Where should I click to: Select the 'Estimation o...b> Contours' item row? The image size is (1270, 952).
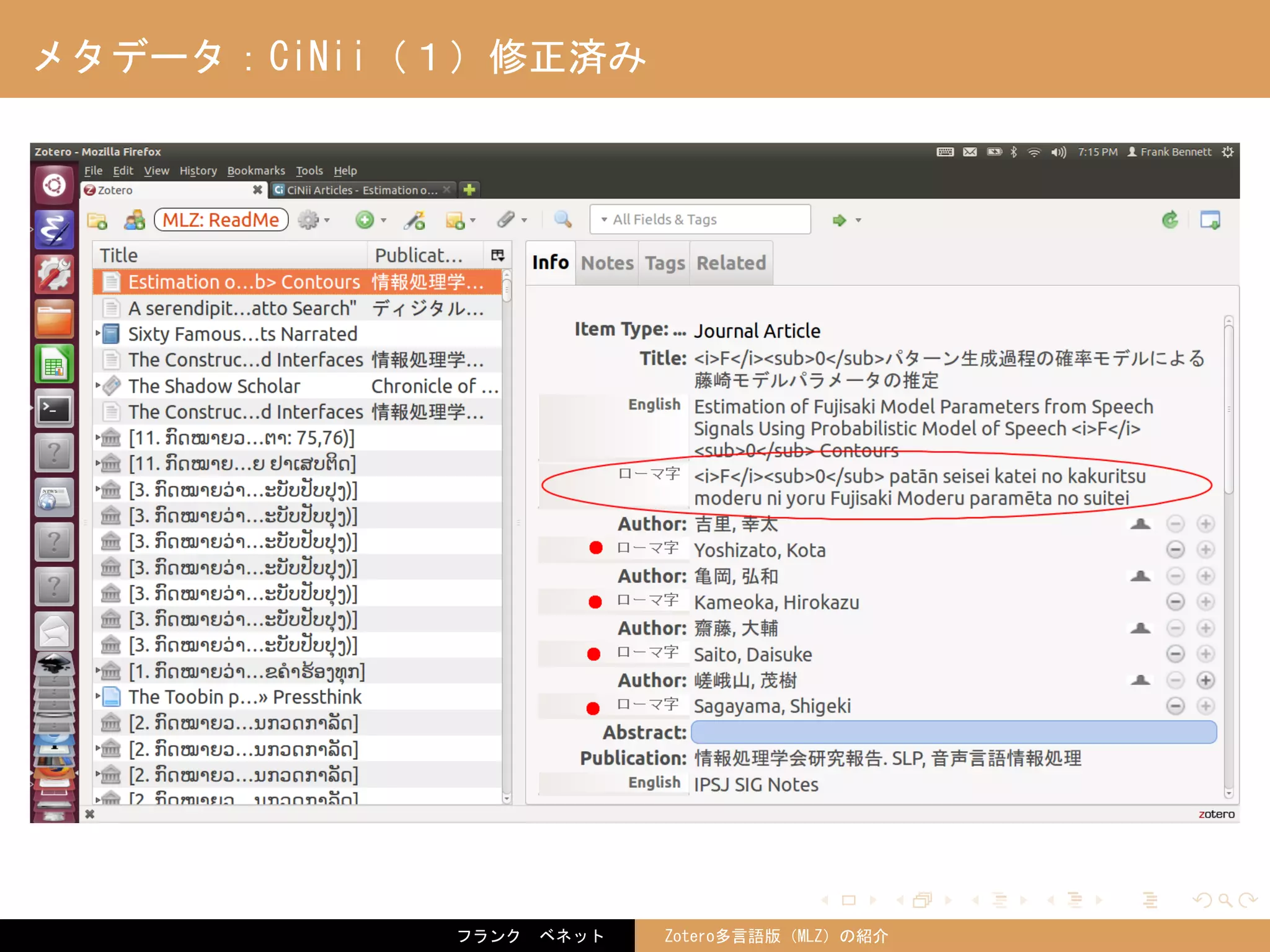tap(298, 282)
